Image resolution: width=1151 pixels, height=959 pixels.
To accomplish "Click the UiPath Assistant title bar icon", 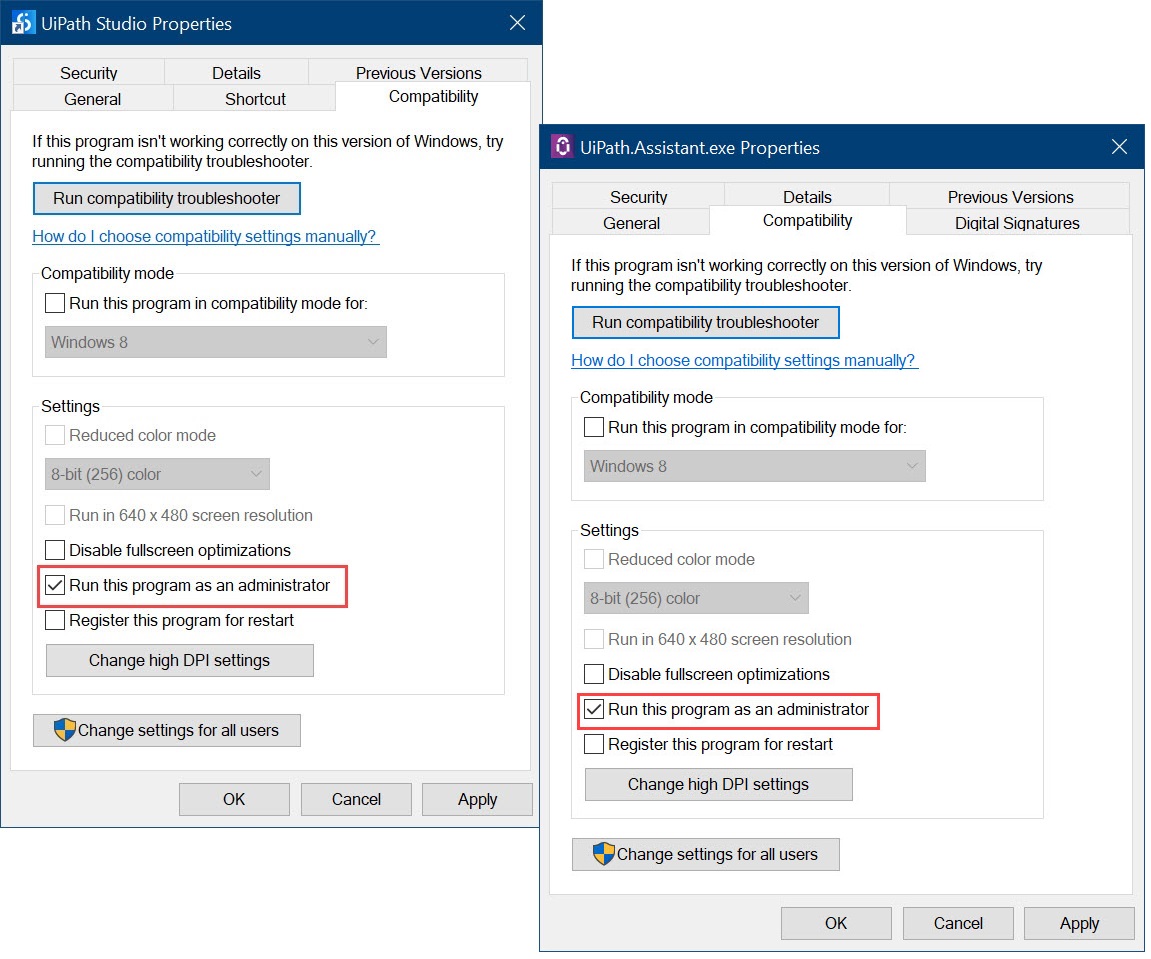I will [x=562, y=147].
